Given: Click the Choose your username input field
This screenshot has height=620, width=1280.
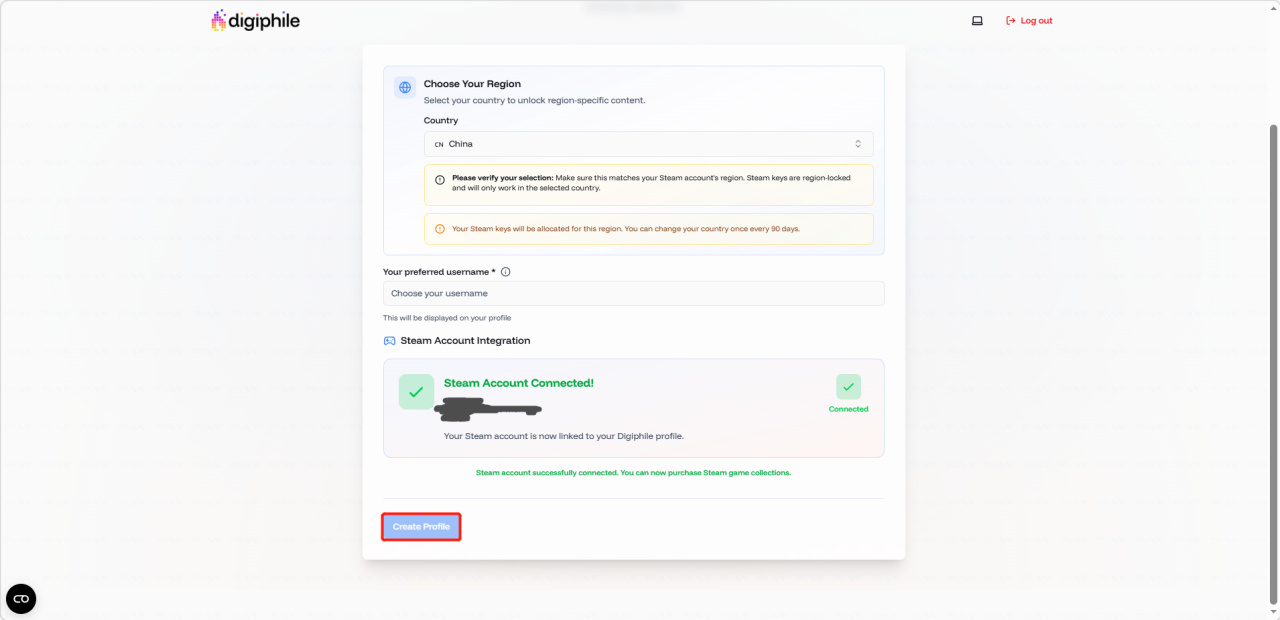Looking at the screenshot, I should (633, 293).
